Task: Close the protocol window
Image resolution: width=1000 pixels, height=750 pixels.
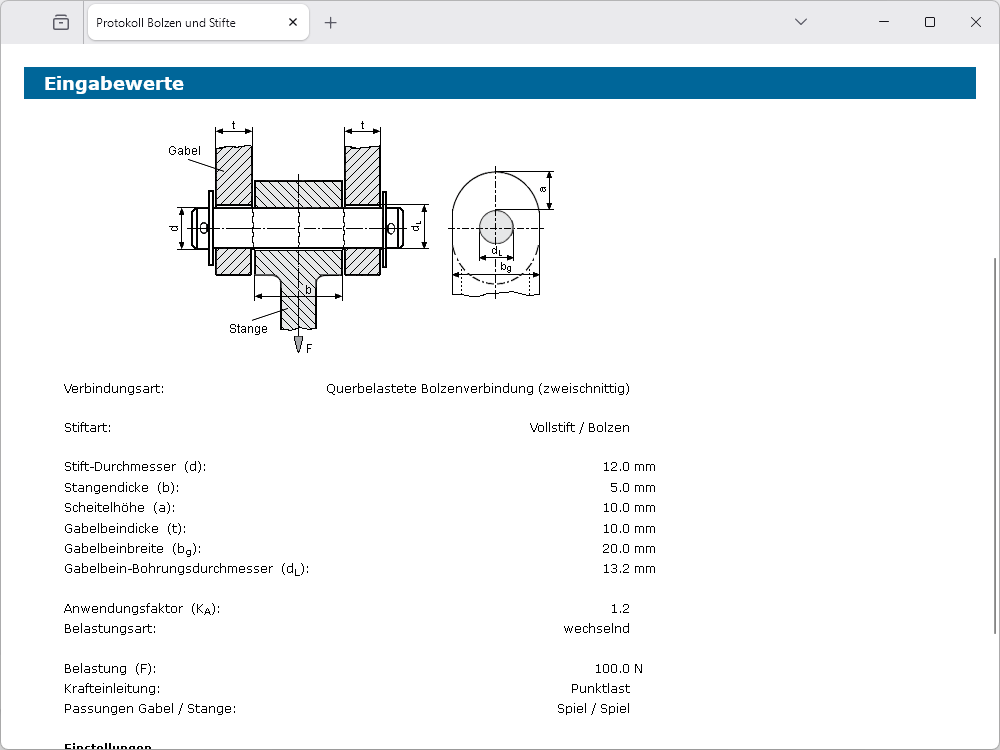Action: 976,22
